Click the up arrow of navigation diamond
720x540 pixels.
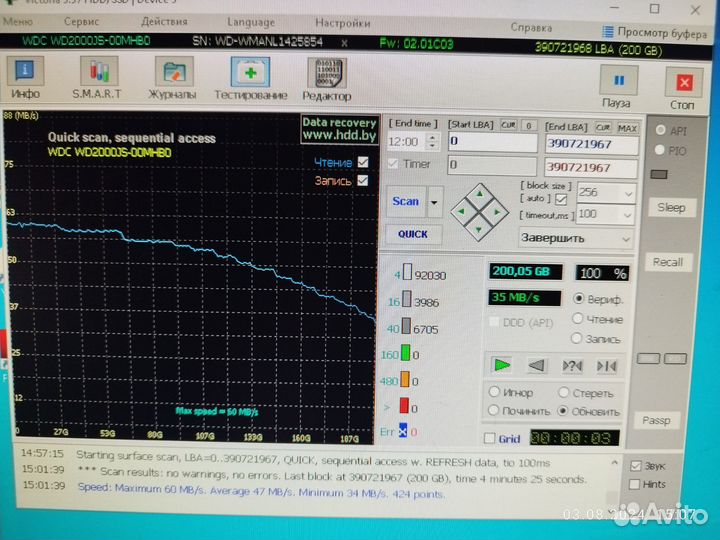[479, 194]
